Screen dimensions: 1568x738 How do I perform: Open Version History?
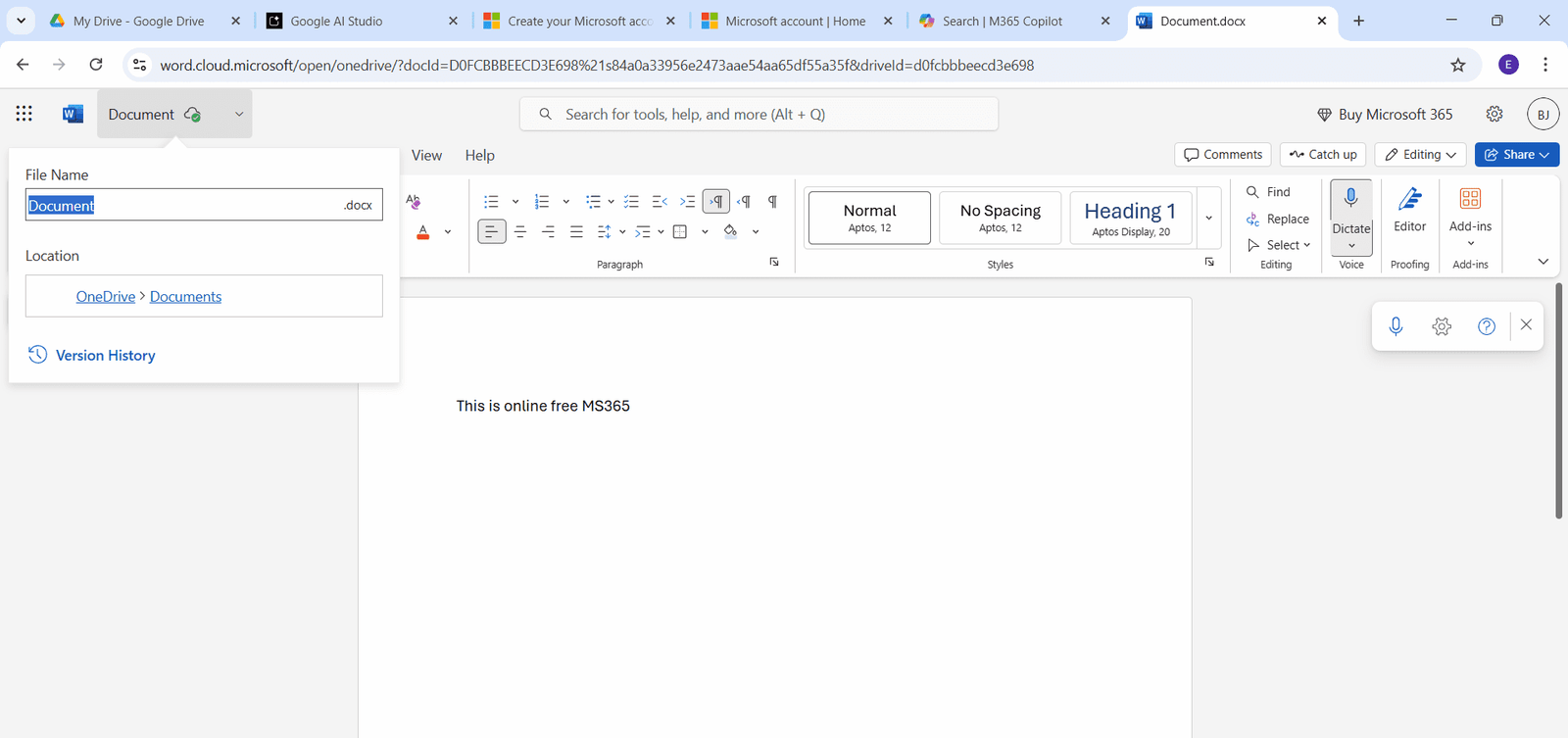(x=105, y=356)
